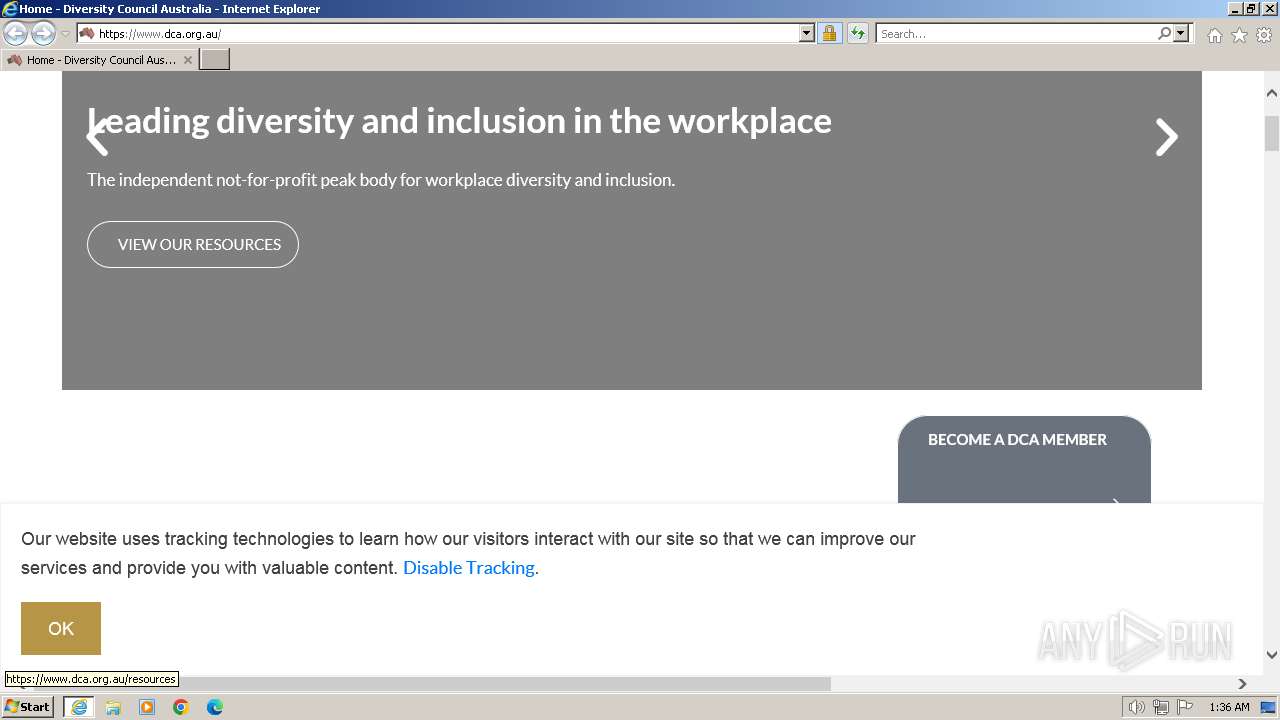Click the VIEW OUR RESOURCES button
The height and width of the screenshot is (720, 1280).
click(193, 244)
